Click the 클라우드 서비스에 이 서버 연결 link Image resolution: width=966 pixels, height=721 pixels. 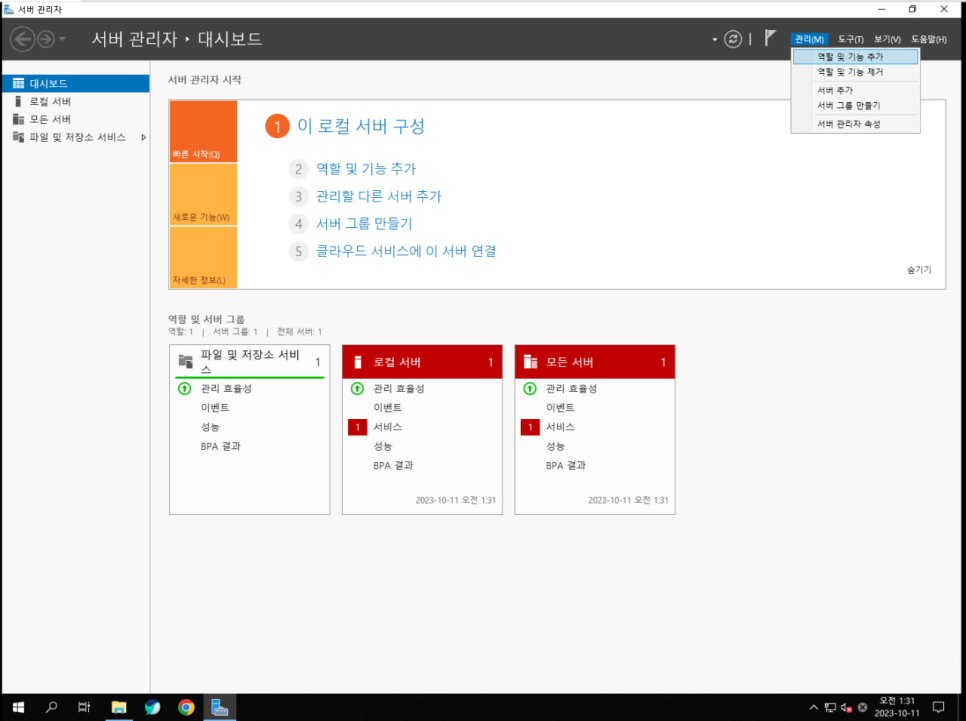pyautogui.click(x=406, y=251)
